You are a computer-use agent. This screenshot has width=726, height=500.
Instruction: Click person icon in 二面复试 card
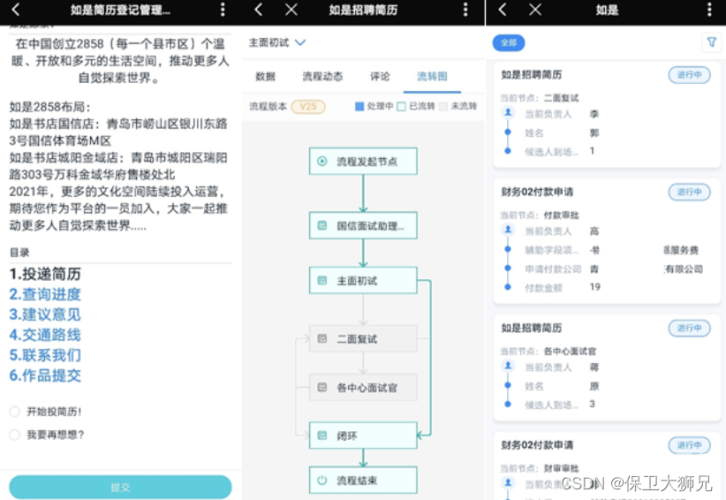pos(508,112)
